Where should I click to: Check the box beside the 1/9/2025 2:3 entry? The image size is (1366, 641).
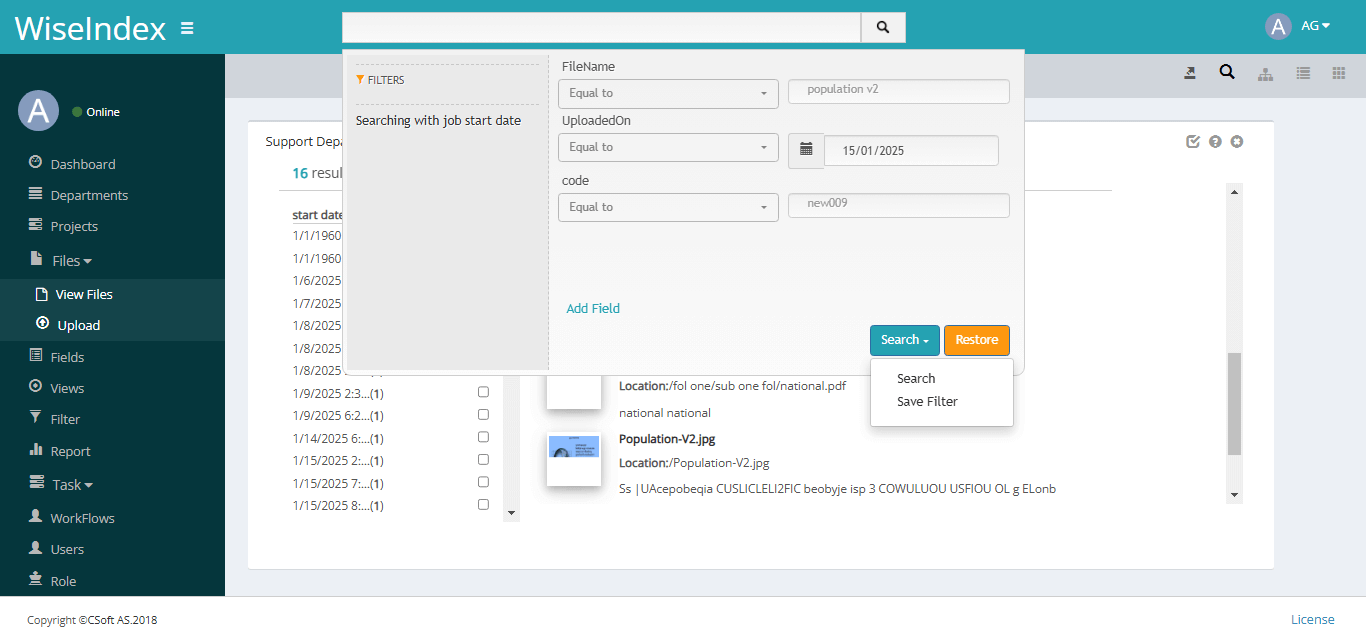pos(483,391)
